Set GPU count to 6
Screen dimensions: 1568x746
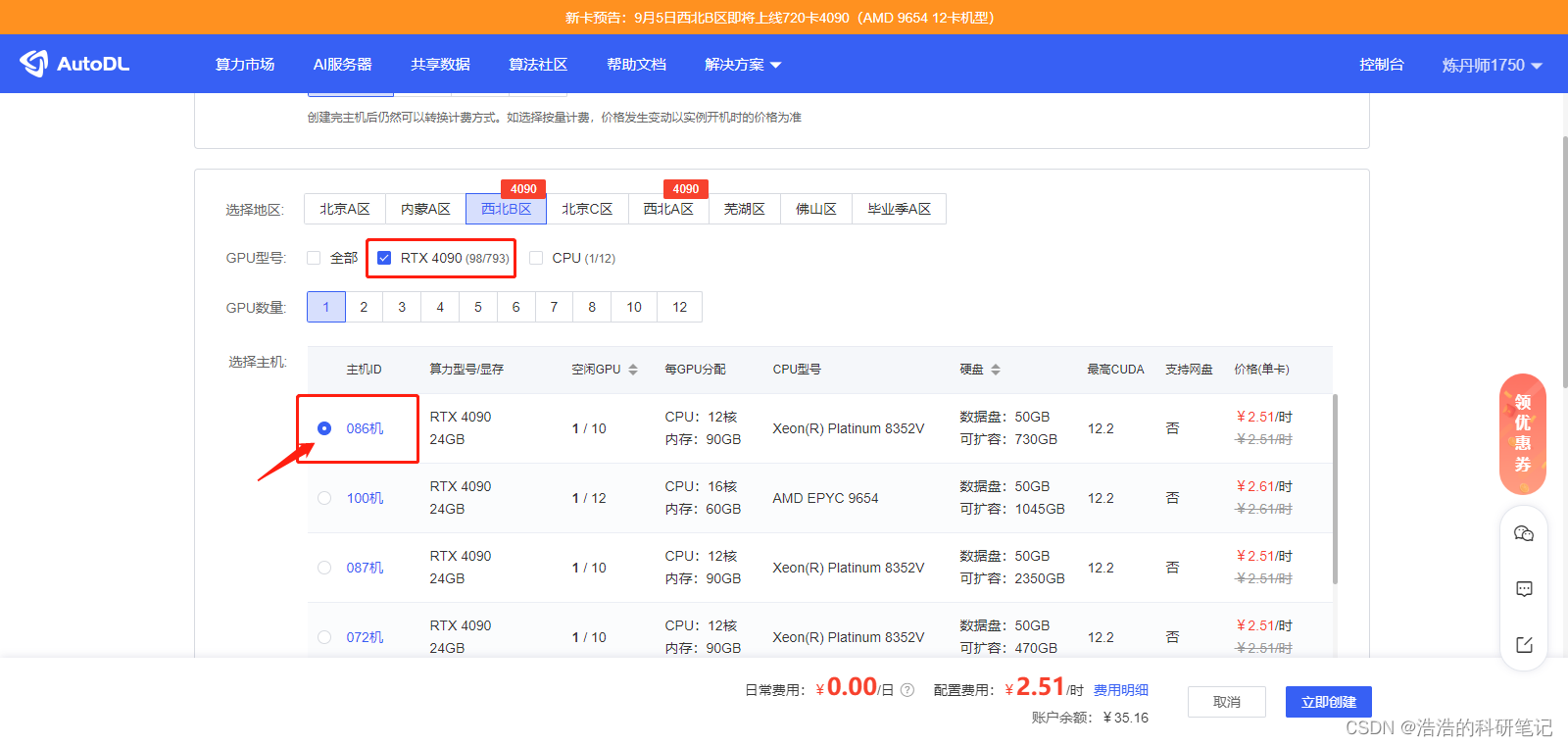[x=516, y=307]
